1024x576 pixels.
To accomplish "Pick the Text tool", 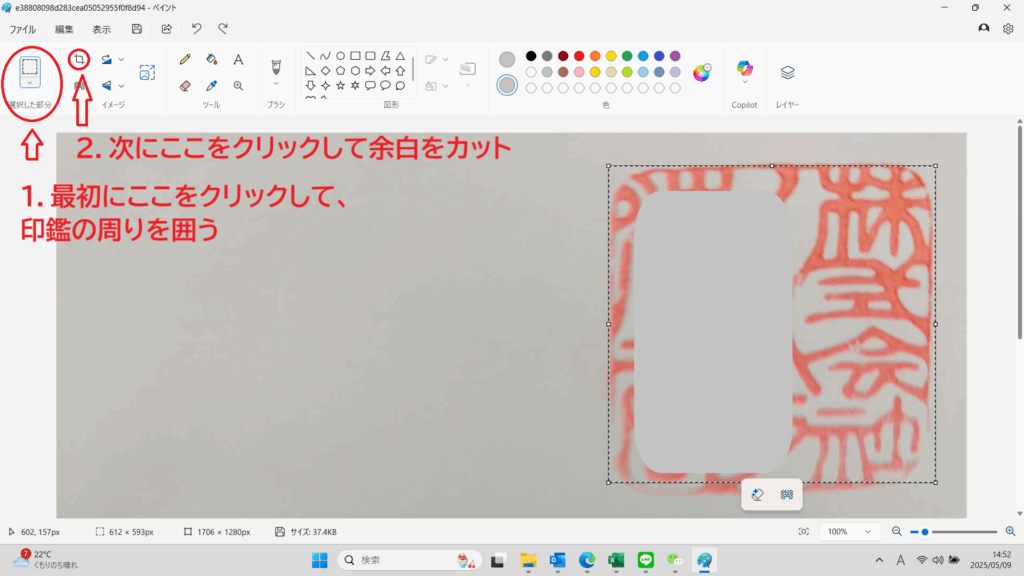I will pos(238,60).
